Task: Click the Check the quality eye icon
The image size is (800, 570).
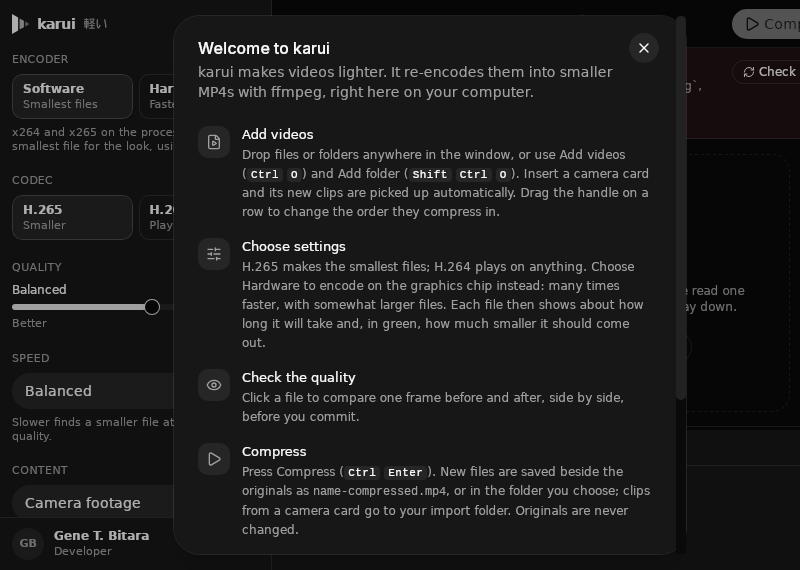Action: coord(214,385)
